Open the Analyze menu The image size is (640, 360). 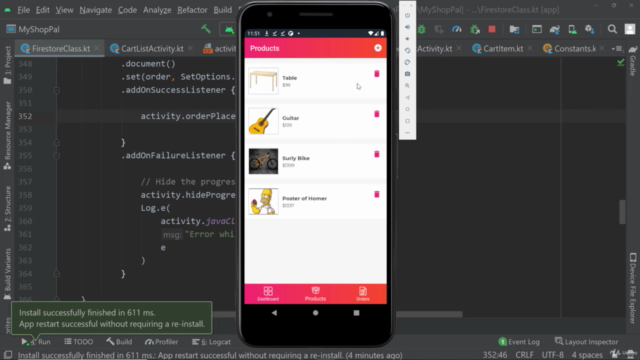pos(157,10)
